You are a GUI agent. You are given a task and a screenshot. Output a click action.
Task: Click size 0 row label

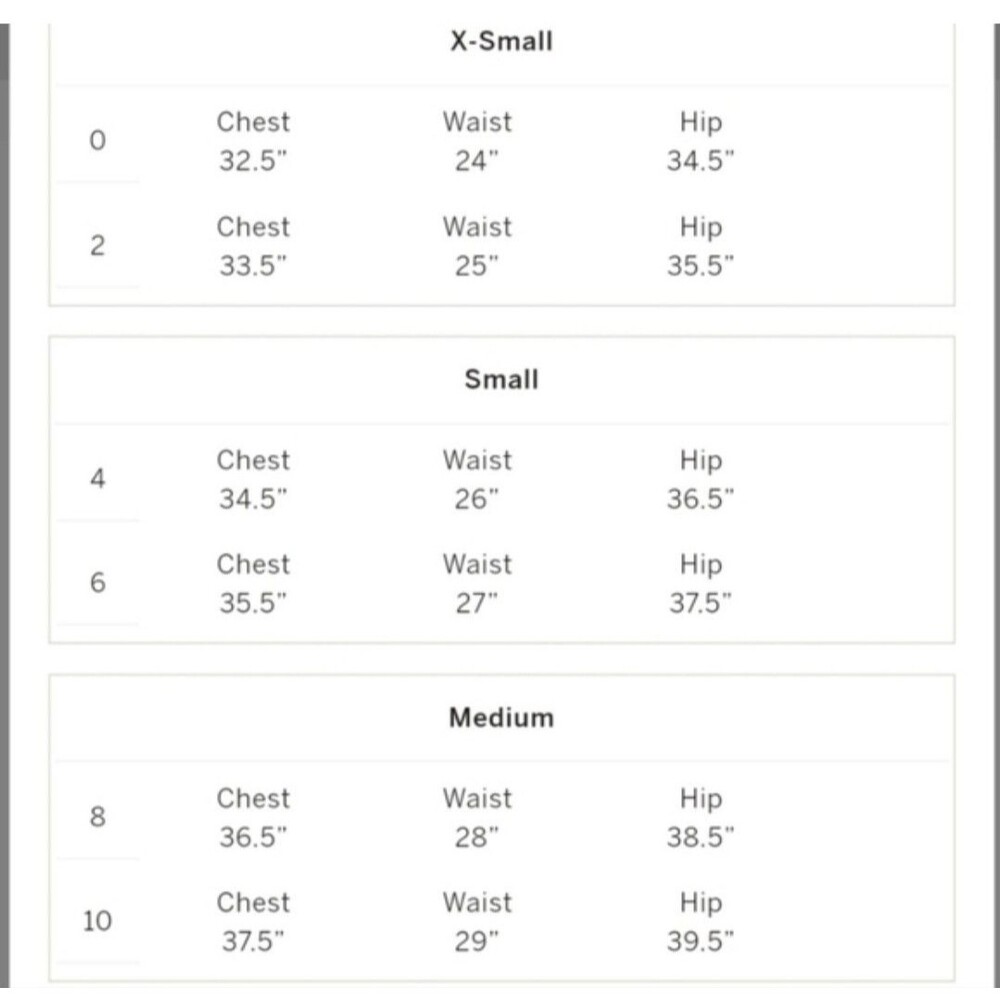(x=97, y=140)
